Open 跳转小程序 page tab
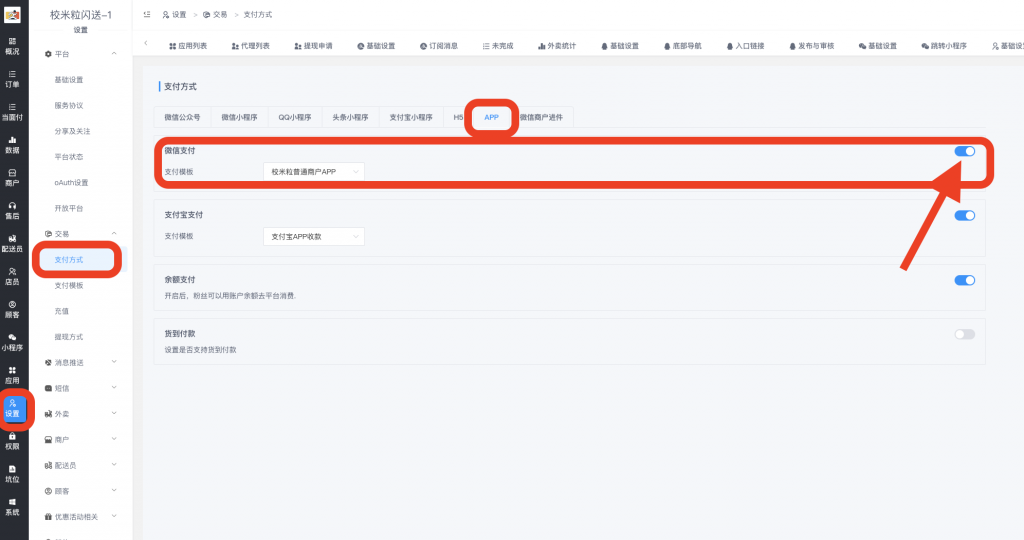 944,46
